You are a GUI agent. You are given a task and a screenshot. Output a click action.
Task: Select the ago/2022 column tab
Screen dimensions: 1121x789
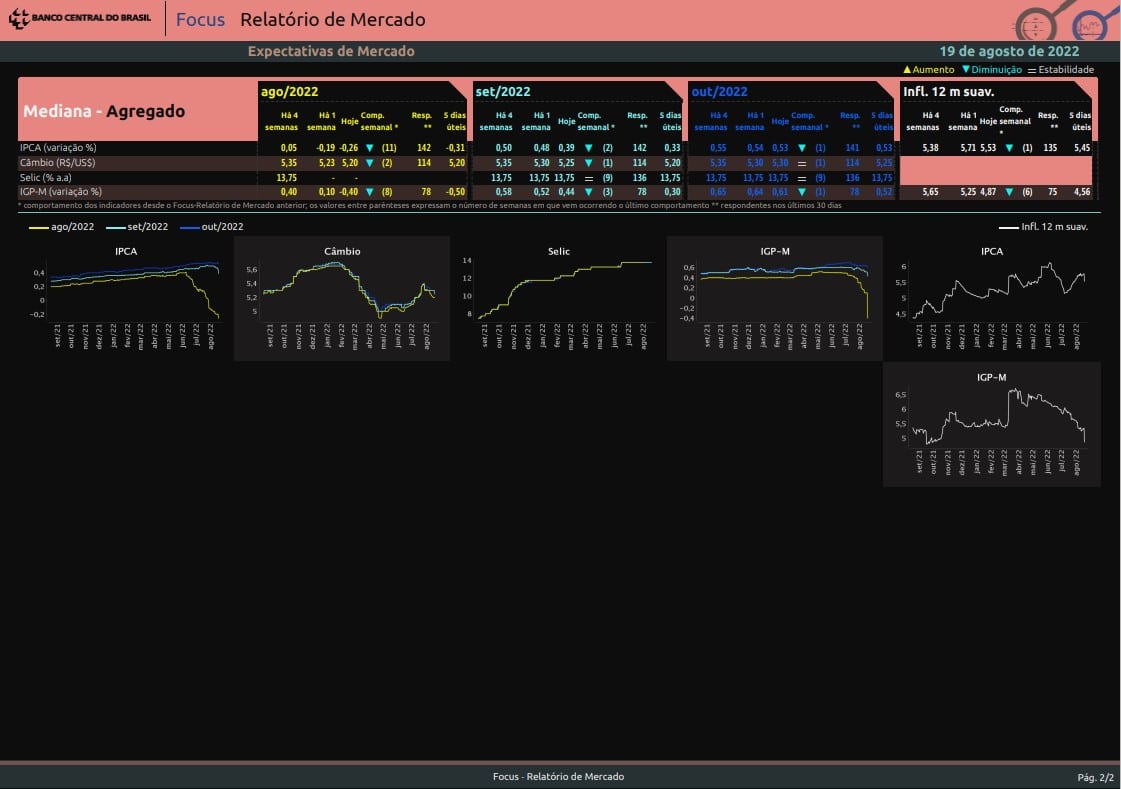pos(290,92)
